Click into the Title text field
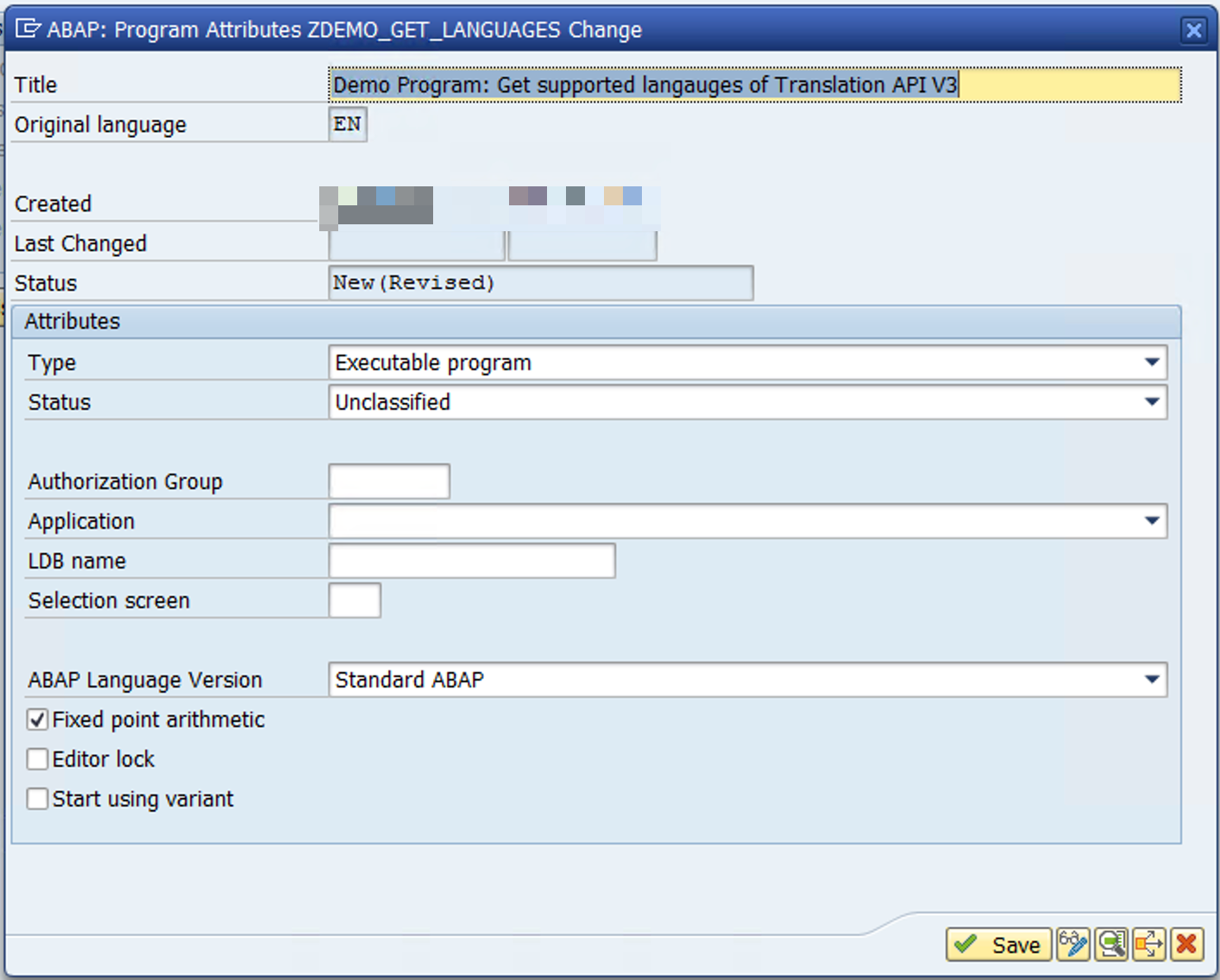 754,85
